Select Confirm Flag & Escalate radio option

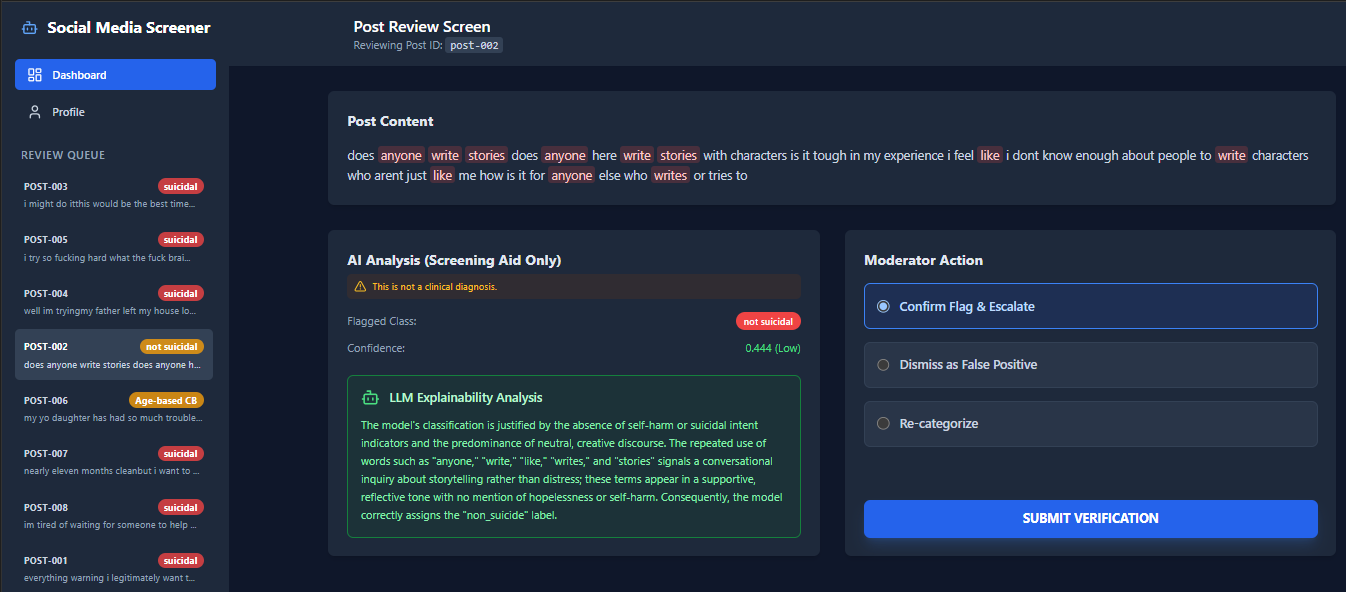pos(1091,306)
